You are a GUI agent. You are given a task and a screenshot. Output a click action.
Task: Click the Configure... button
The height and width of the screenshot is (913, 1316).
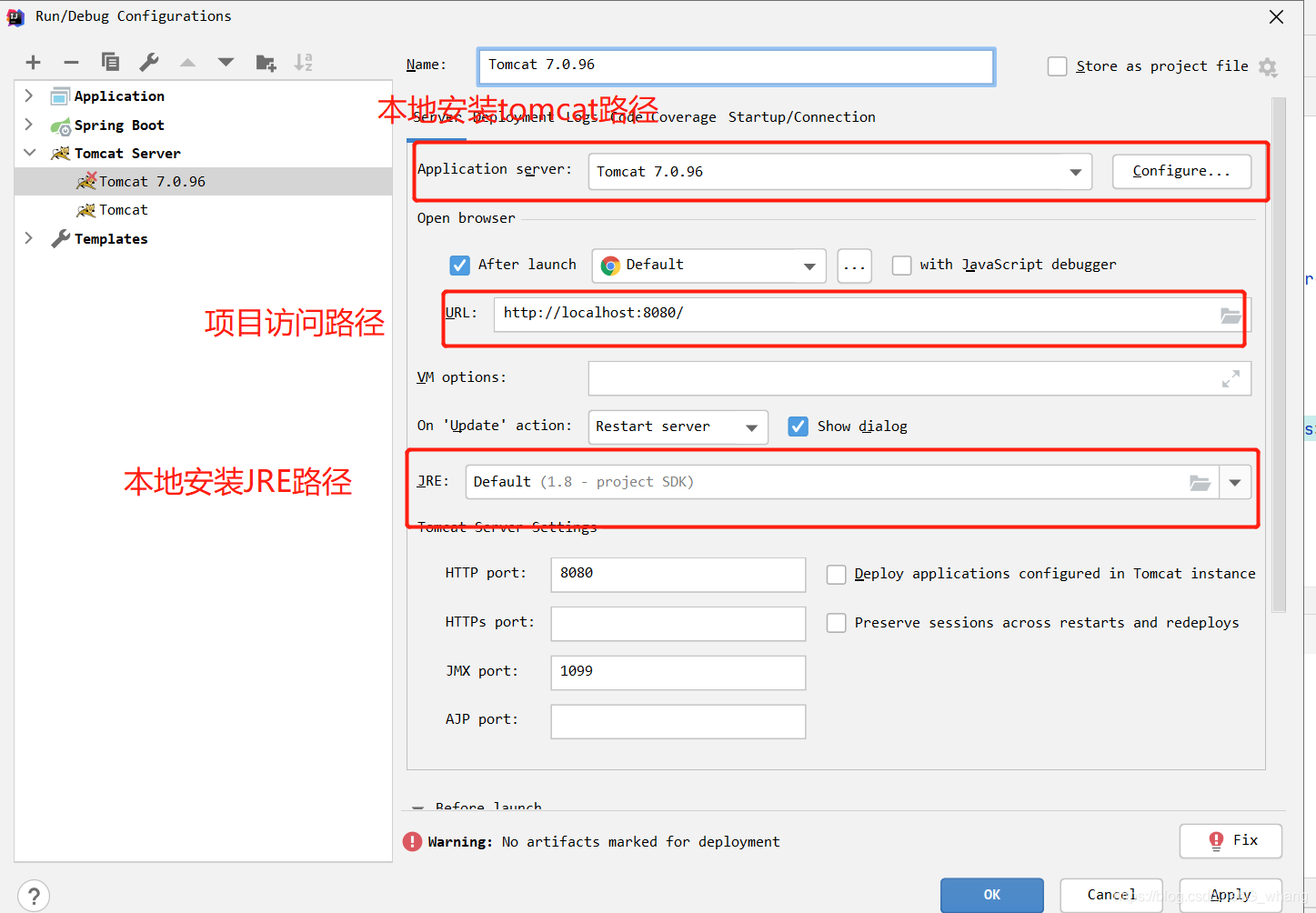pos(1181,171)
